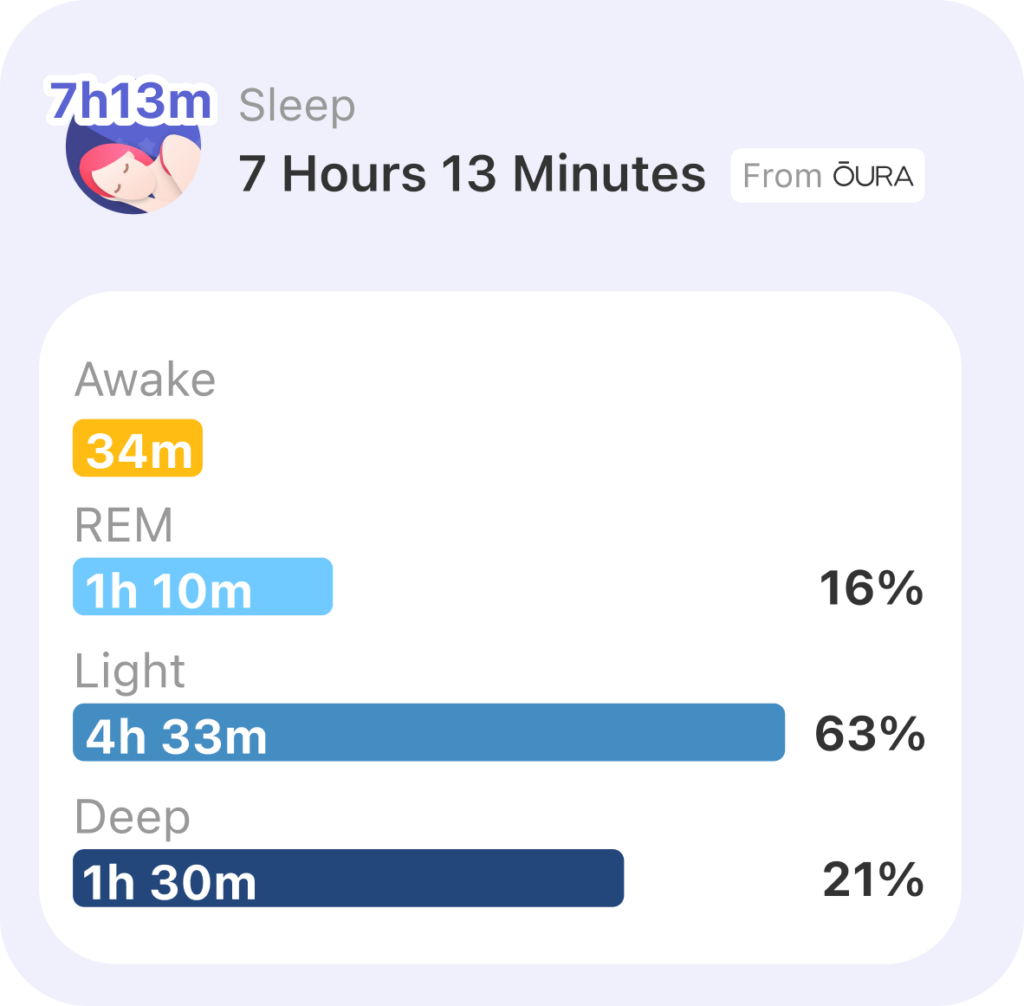Viewport: 1024px width, 1006px height.
Task: Tap the Oura logo
Action: pyautogui.click(x=872, y=176)
